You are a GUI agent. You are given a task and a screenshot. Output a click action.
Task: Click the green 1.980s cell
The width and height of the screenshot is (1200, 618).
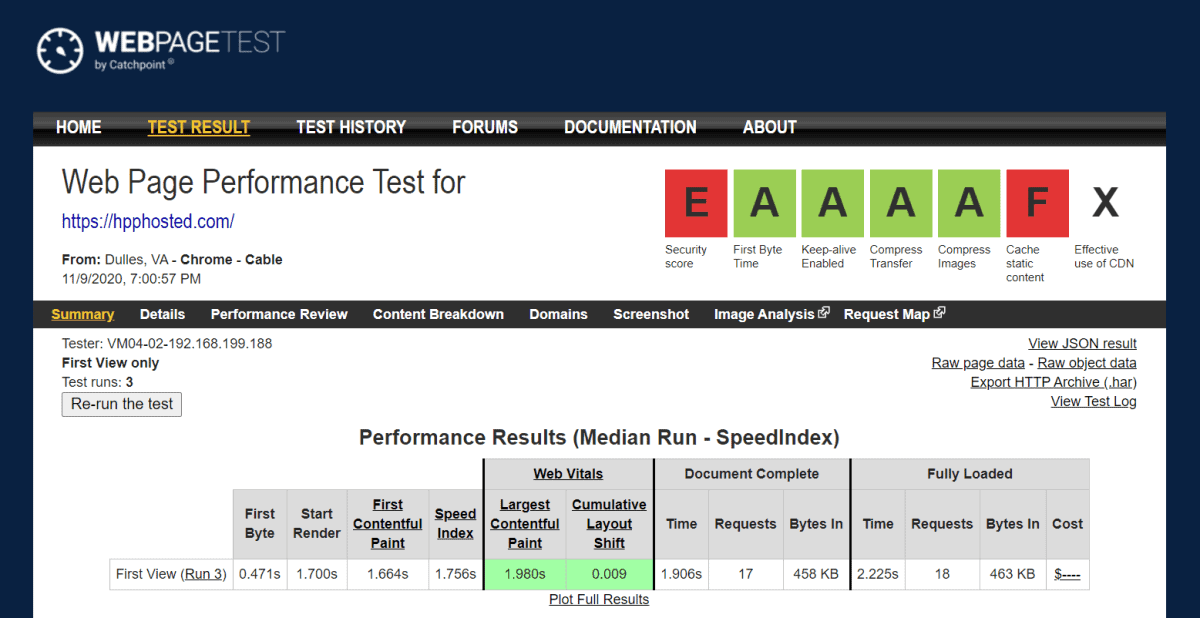tap(525, 574)
